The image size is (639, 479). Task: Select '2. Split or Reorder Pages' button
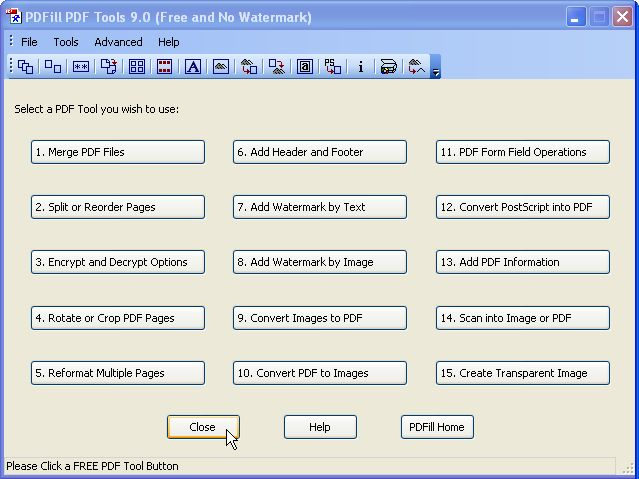point(118,207)
